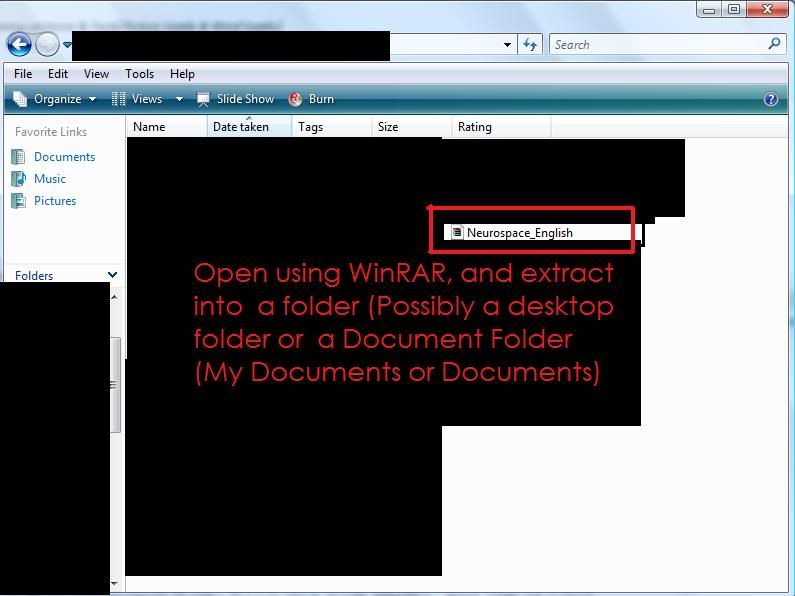The height and width of the screenshot is (596, 795).
Task: Click the search magnifier icon
Action: pos(774,44)
